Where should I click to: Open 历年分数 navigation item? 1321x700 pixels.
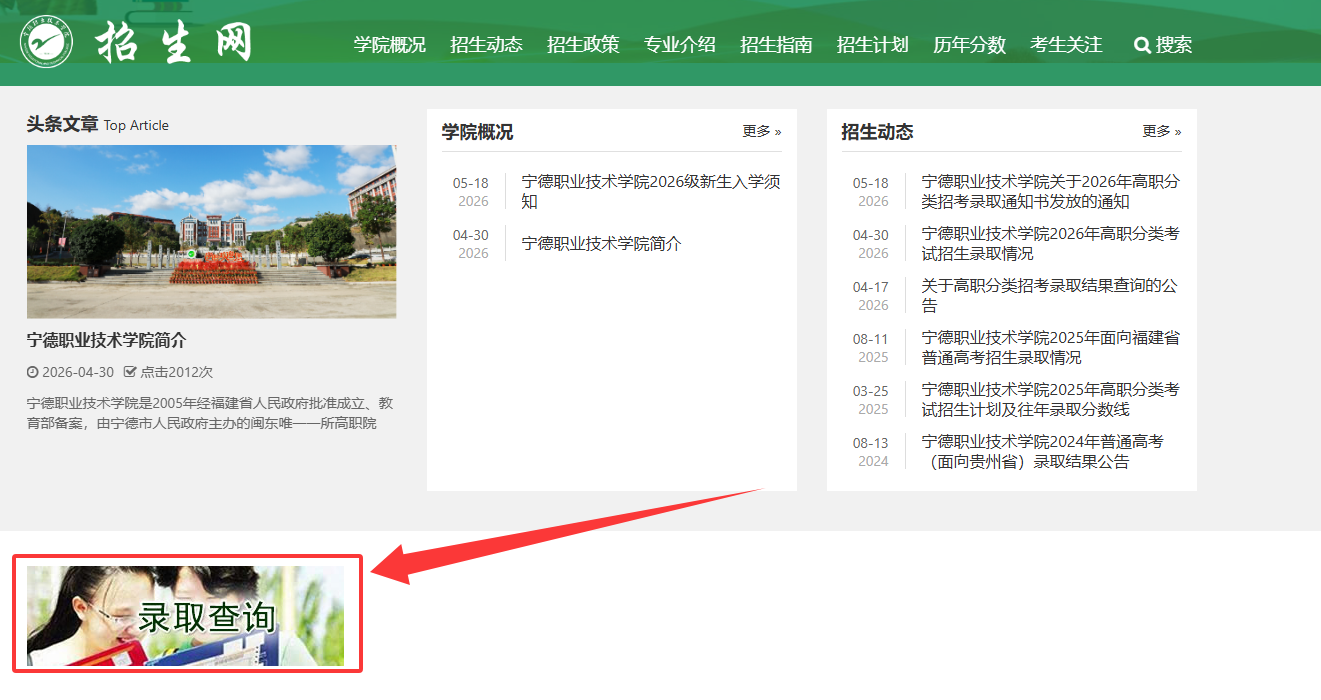970,45
